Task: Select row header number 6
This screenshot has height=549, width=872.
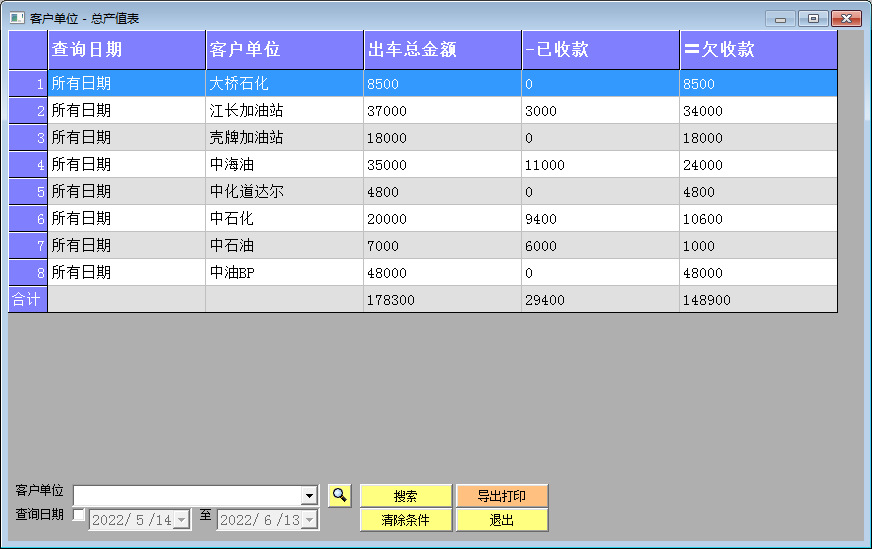Action: click(28, 218)
